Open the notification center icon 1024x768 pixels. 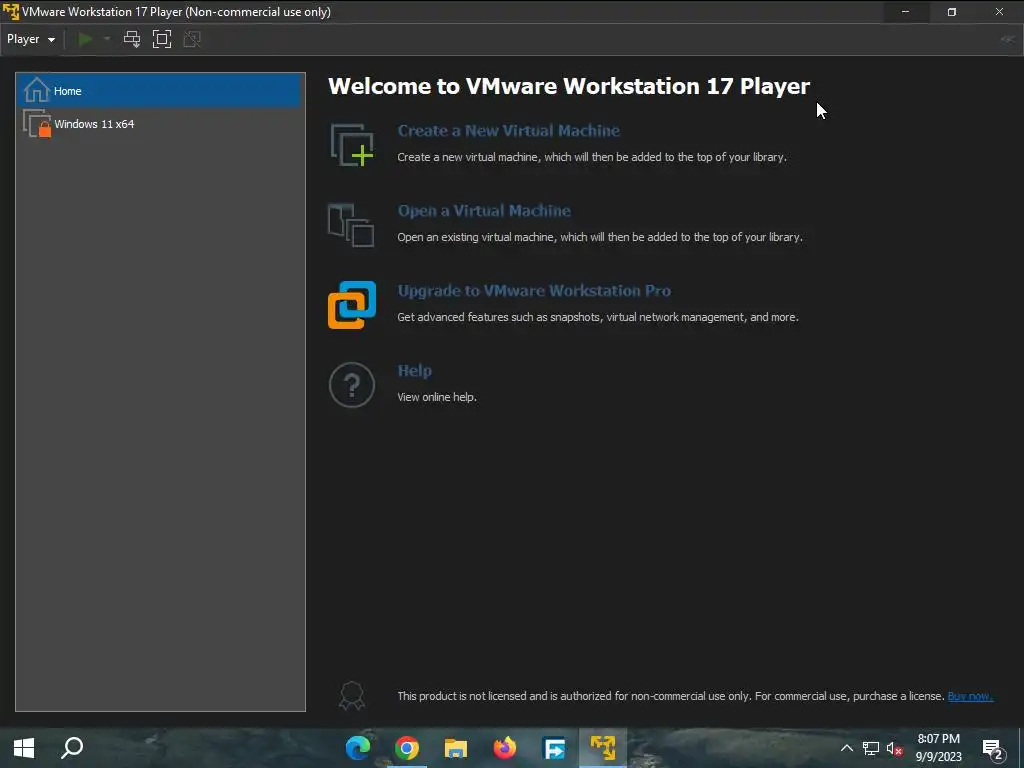(x=992, y=748)
